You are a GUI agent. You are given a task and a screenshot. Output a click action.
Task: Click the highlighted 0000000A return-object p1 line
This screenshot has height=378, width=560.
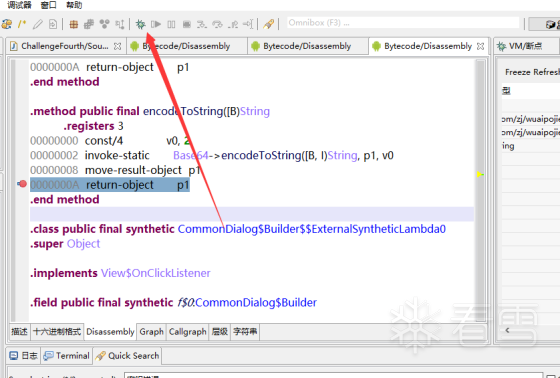pyautogui.click(x=110, y=185)
